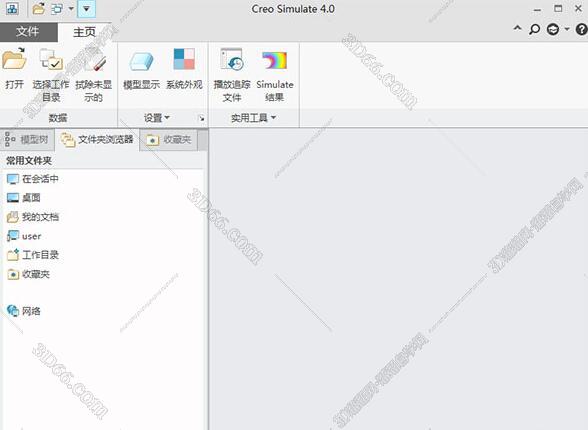This screenshot has width=588, height=430.
Task: Click the Open (打开) folder icon
Action: pos(14,59)
